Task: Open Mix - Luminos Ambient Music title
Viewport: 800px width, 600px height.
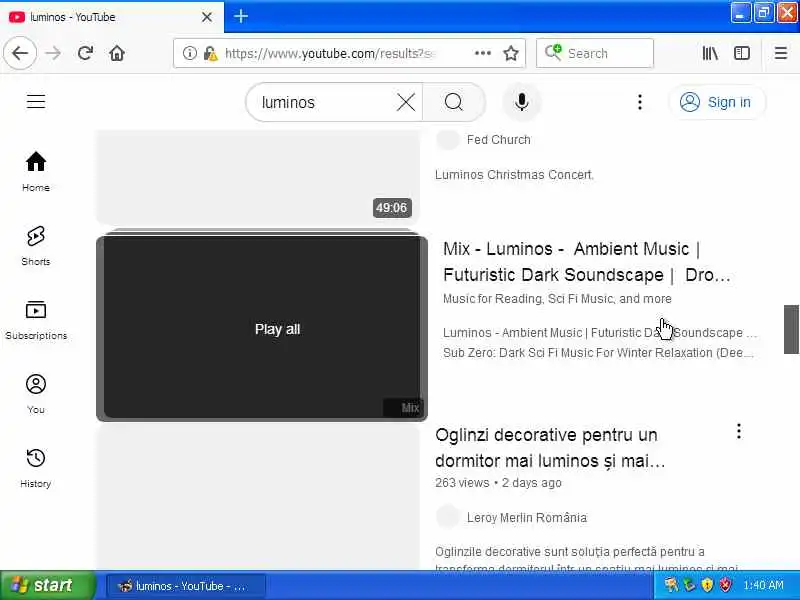Action: (587, 262)
